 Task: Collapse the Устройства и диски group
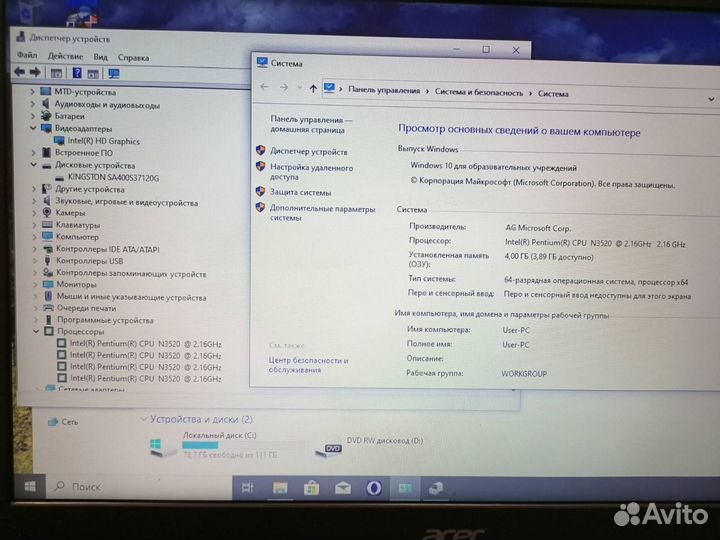(x=143, y=418)
